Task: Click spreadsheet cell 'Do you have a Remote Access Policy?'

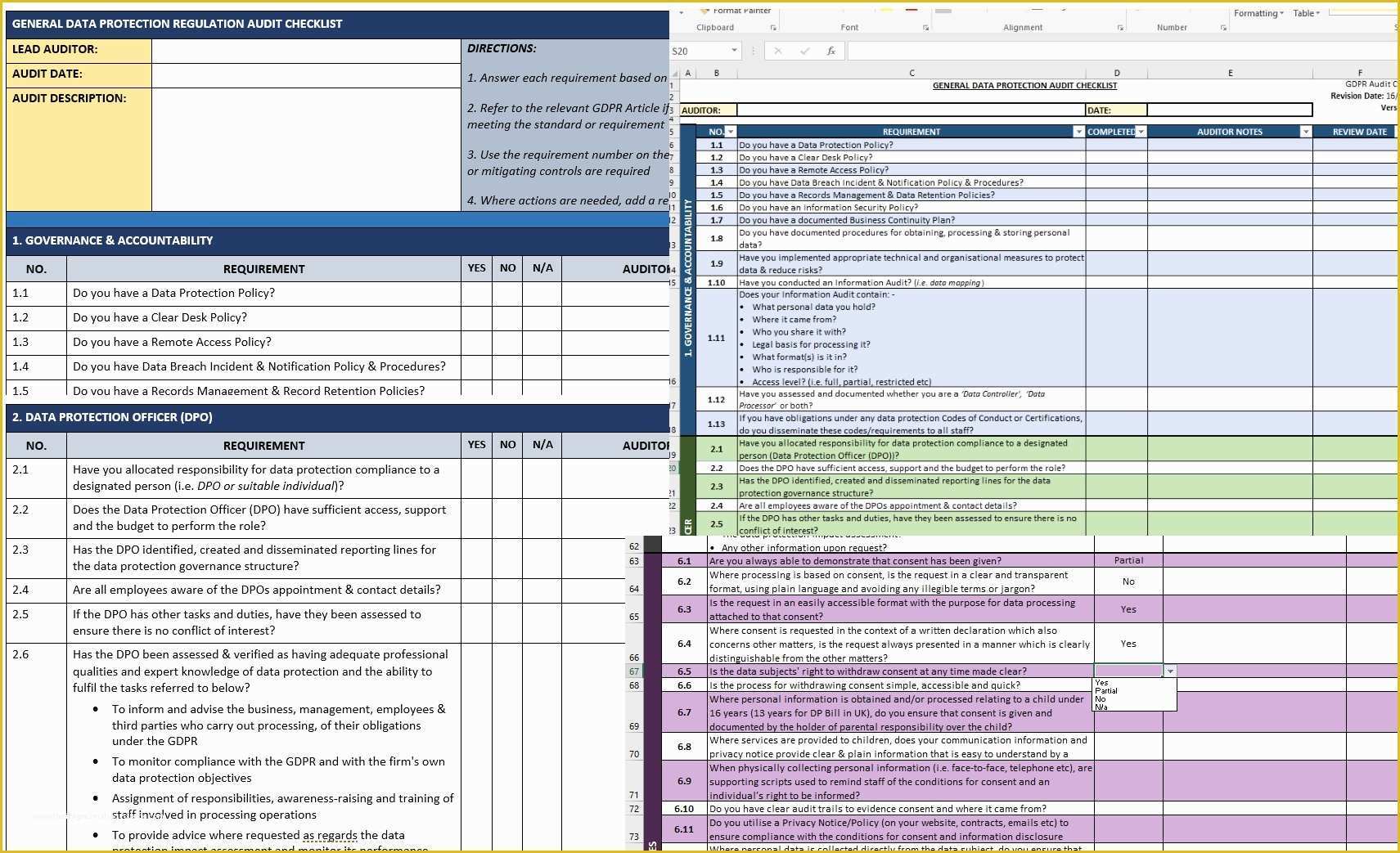Action: click(912, 170)
